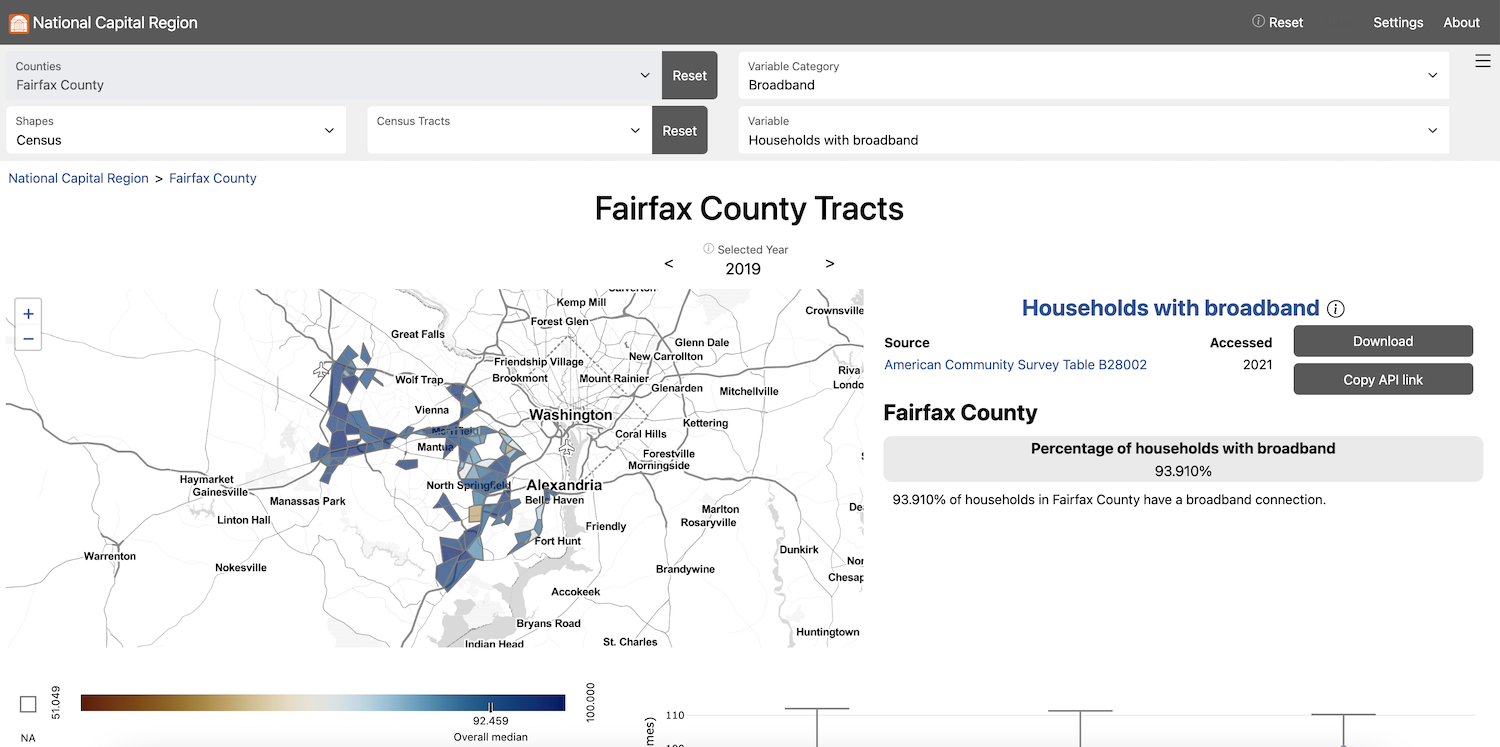Advance to next year with right arrow

point(830,264)
